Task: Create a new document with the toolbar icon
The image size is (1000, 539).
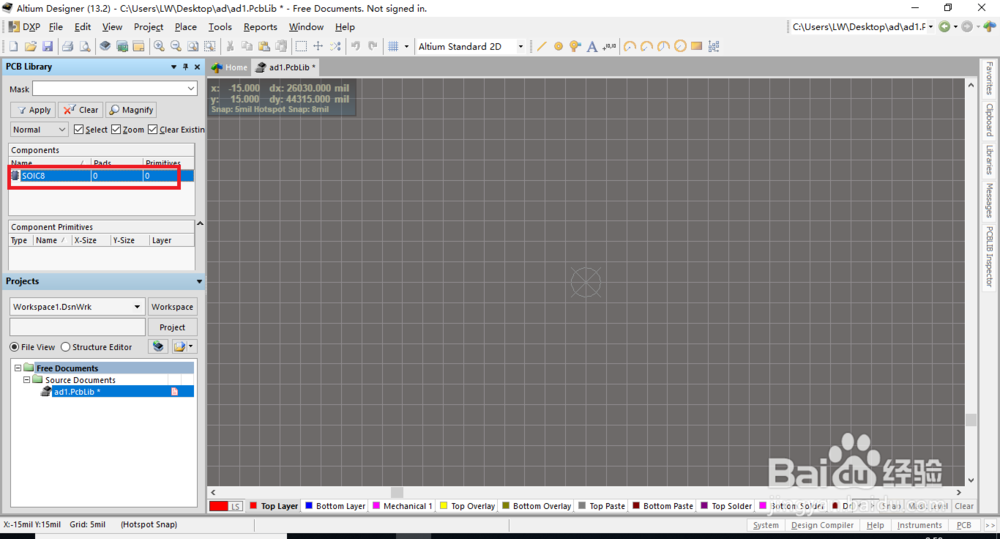Action: 13,46
